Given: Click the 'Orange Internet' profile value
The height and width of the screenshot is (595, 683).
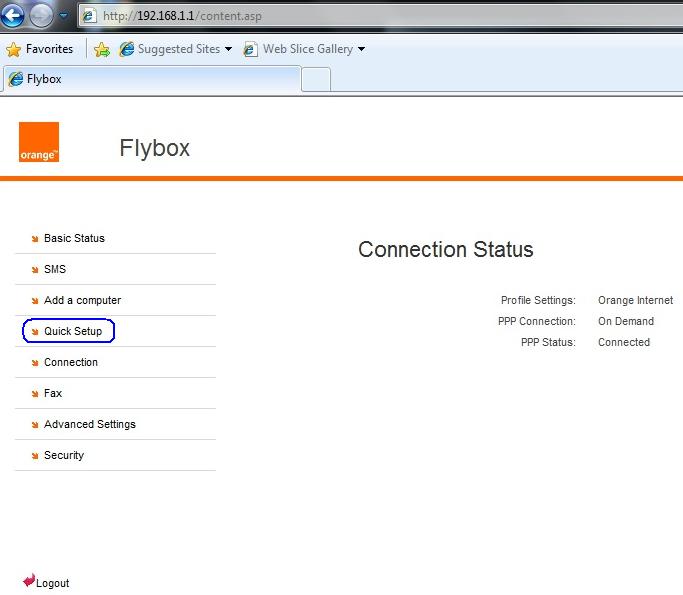Looking at the screenshot, I should coord(635,300).
